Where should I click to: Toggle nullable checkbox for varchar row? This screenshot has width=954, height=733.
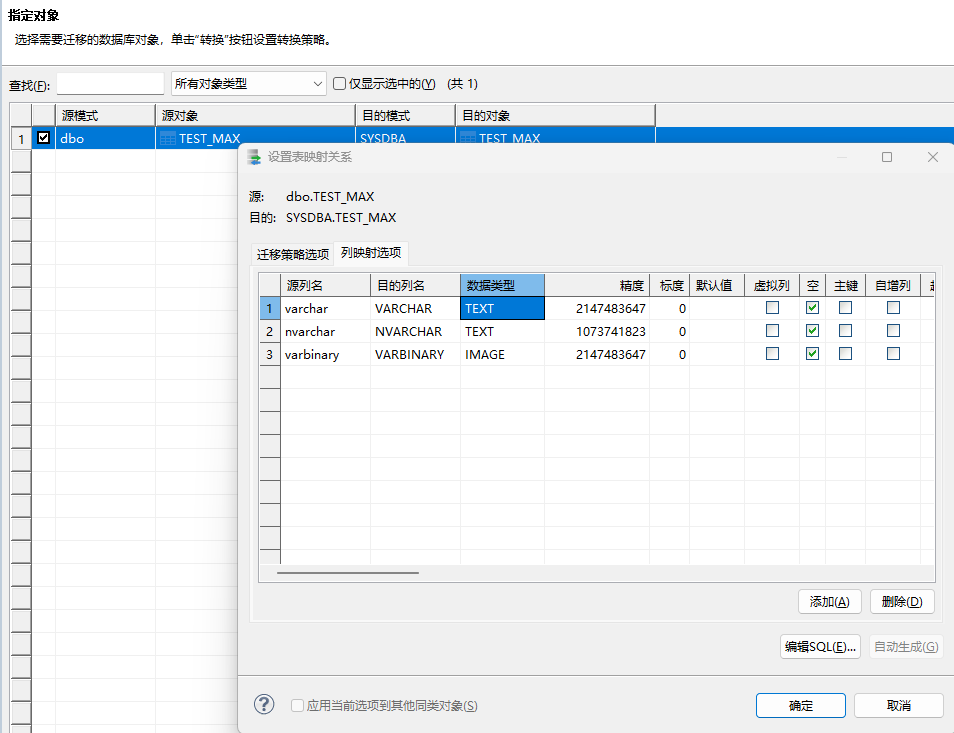click(x=812, y=308)
